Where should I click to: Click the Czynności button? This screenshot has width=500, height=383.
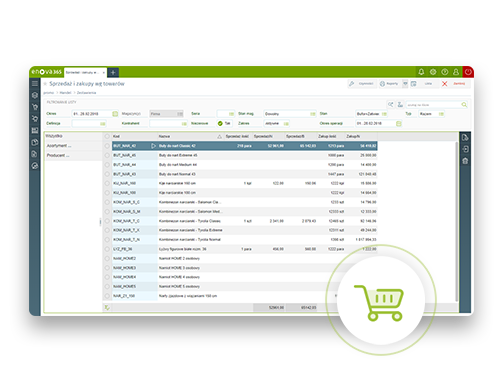pos(361,84)
